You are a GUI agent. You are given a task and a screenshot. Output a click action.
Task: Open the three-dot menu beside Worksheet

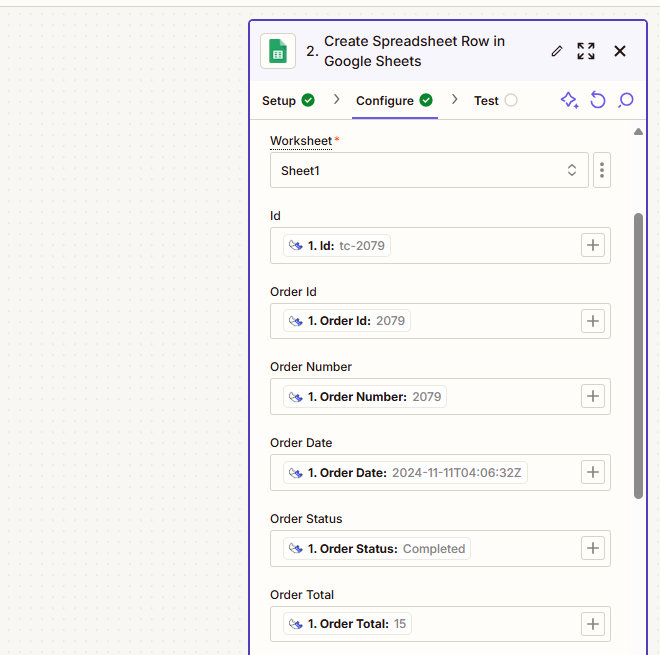click(x=602, y=171)
